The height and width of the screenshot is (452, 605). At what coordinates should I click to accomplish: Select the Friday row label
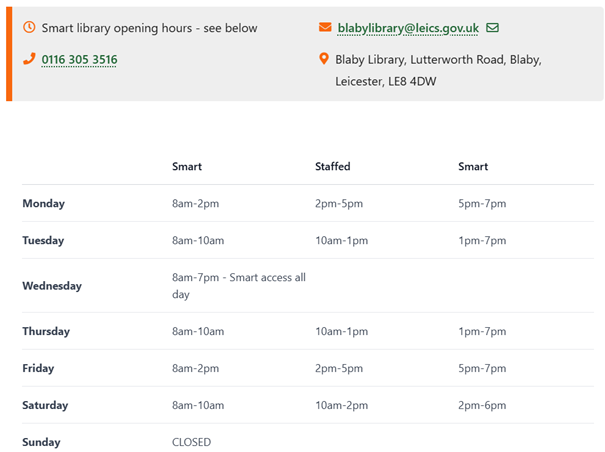coord(39,368)
